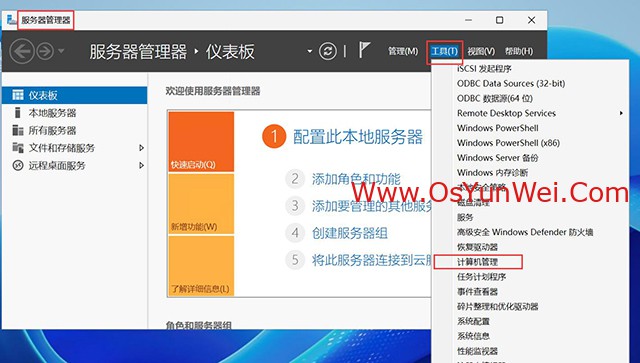This screenshot has height=363, width=640.
Task: Click 欢迎使用服务器管理器 heading text
Action: 213,91
